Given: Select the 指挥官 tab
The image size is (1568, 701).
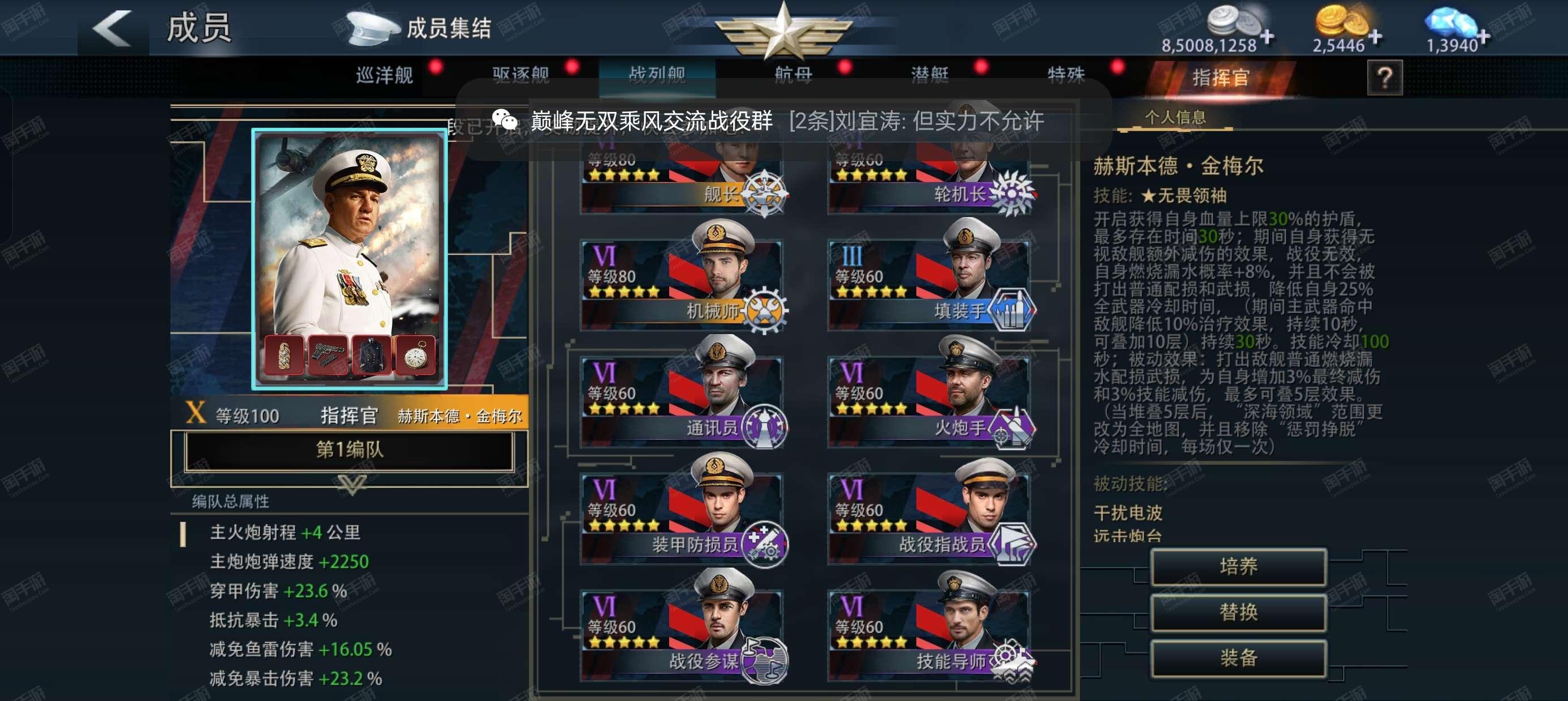Looking at the screenshot, I should [x=1221, y=78].
